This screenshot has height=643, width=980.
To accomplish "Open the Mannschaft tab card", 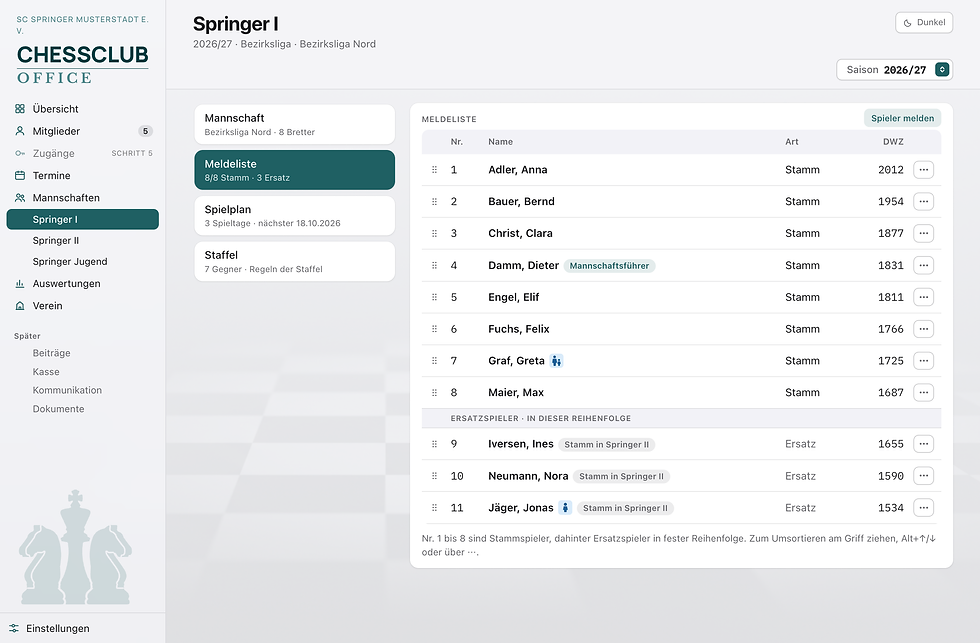I will pyautogui.click(x=294, y=124).
